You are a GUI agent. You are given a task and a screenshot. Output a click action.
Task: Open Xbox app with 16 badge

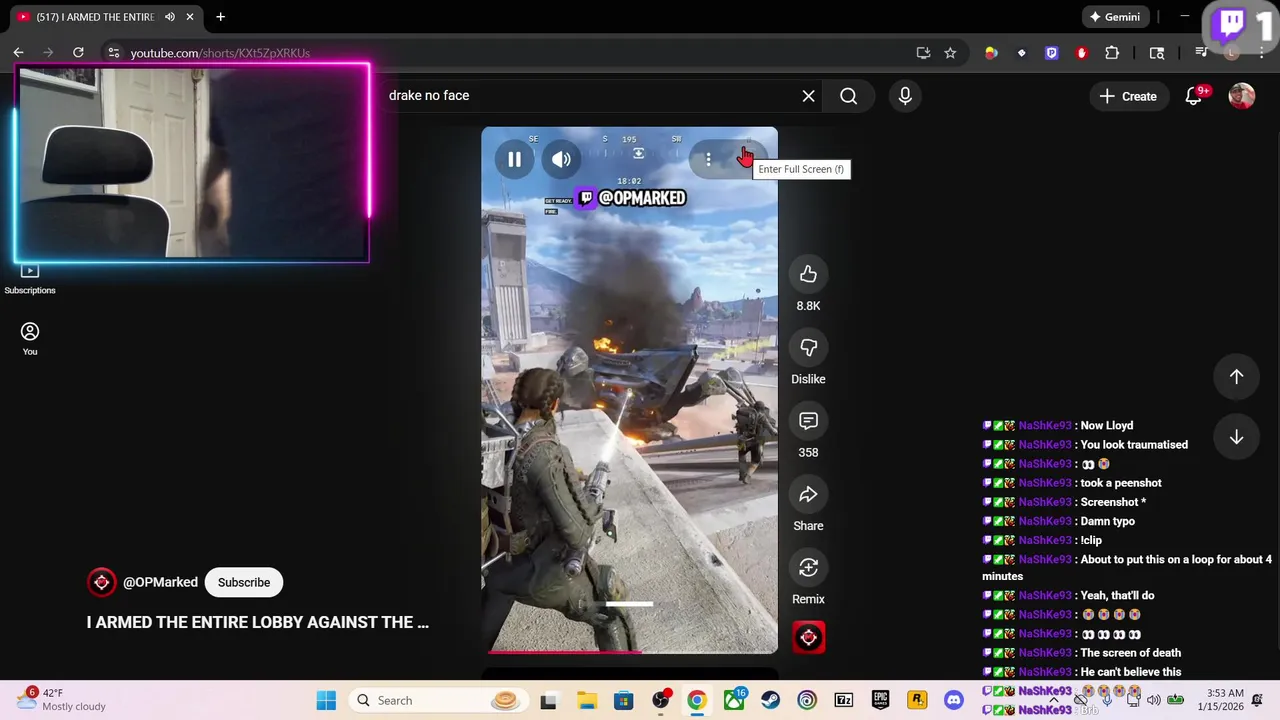[734, 700]
